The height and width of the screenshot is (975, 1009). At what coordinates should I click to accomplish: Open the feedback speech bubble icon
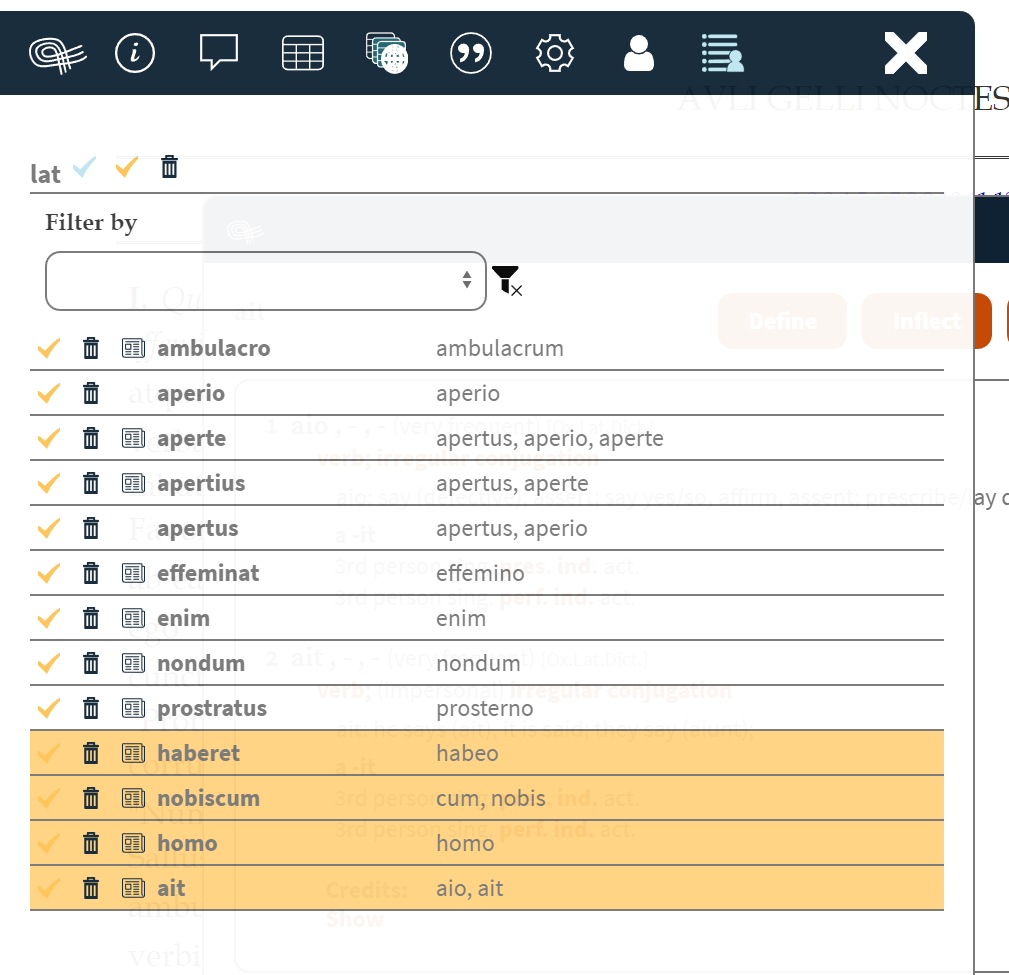(218, 53)
